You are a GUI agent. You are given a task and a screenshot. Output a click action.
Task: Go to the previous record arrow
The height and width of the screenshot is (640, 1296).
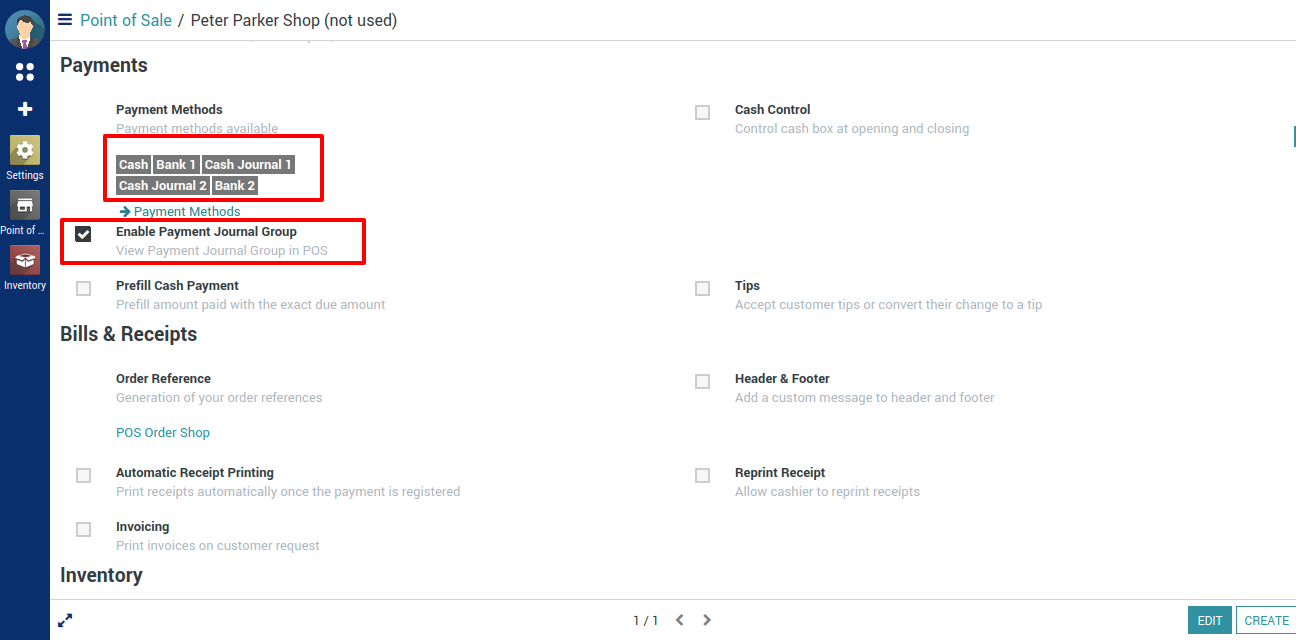(680, 620)
